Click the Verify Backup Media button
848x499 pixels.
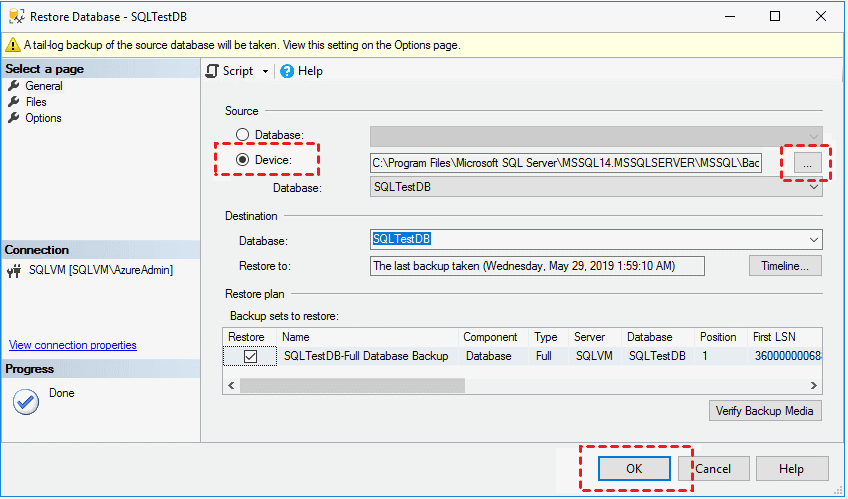pyautogui.click(x=765, y=410)
